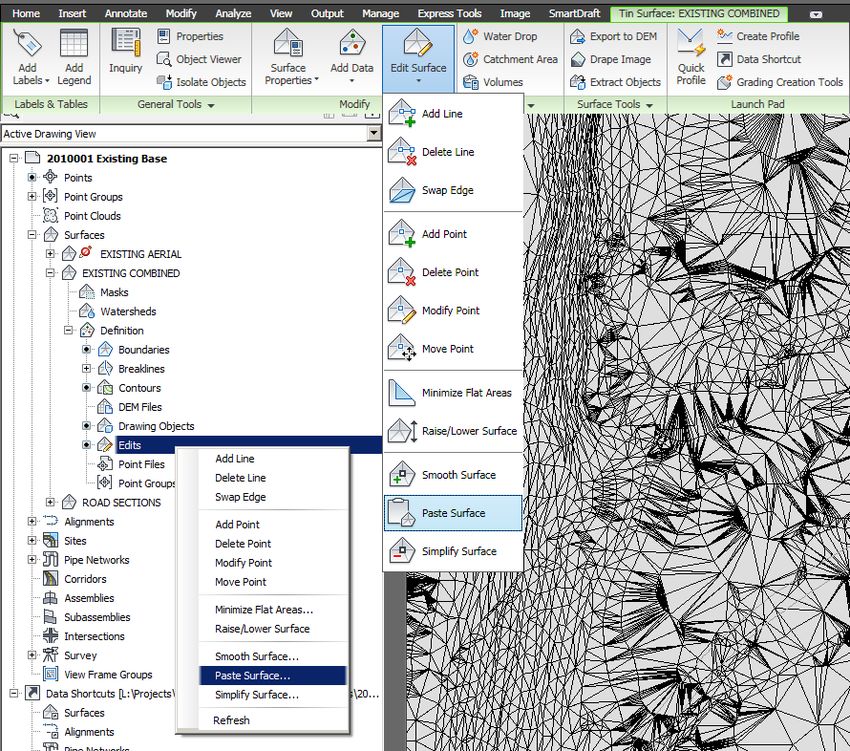
Task: Choose Swap Edge in Edit Surface dropdown
Action: (x=453, y=190)
